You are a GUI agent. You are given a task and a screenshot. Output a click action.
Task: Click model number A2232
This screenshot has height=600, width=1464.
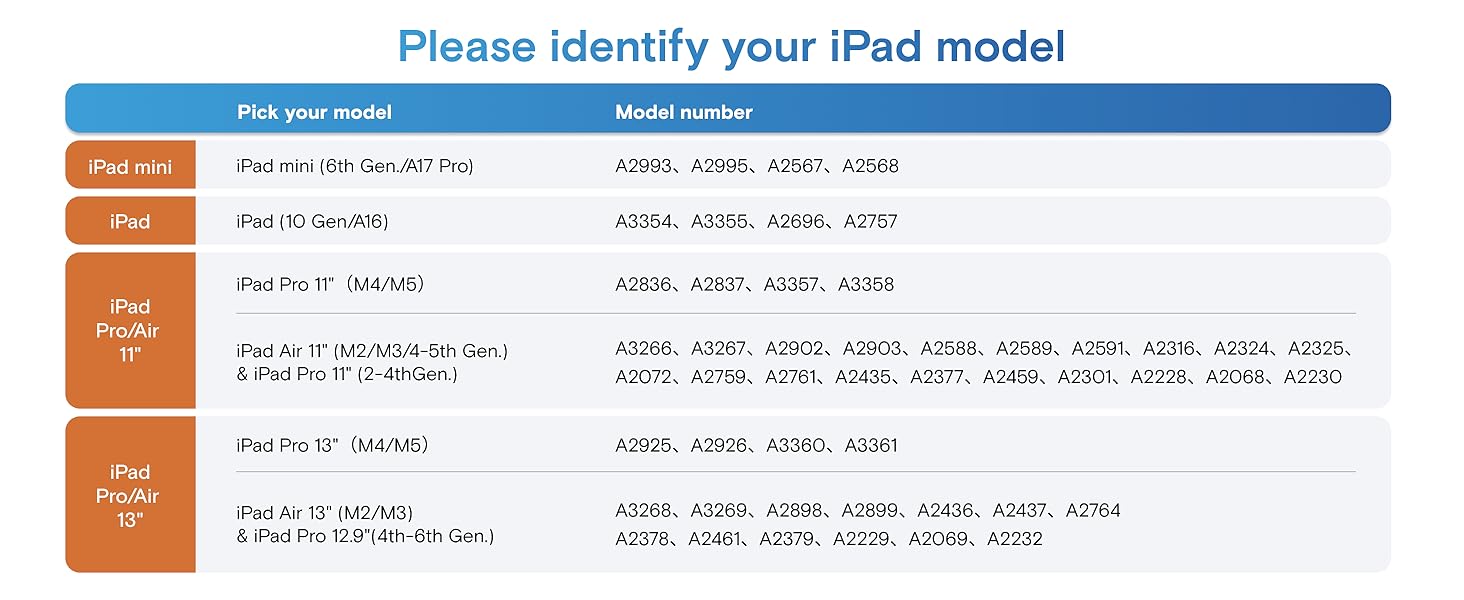[x=1015, y=539]
